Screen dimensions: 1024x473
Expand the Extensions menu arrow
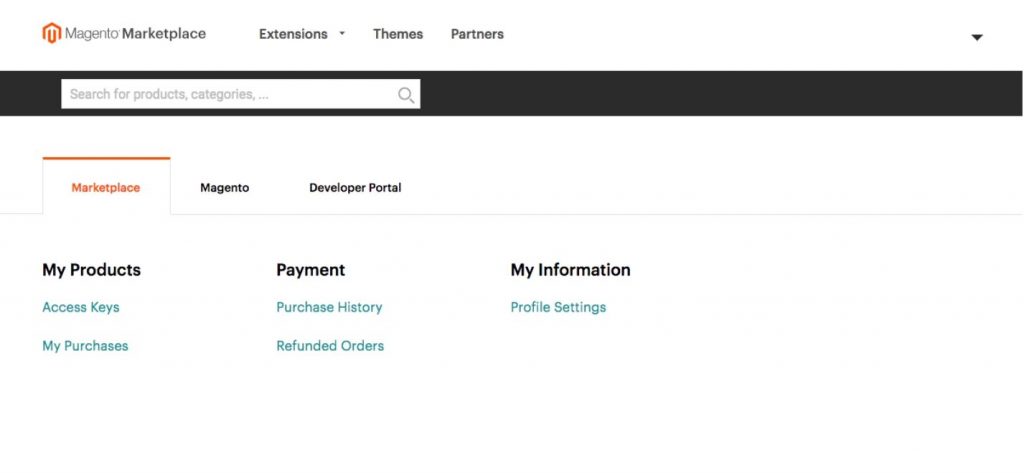[342, 33]
